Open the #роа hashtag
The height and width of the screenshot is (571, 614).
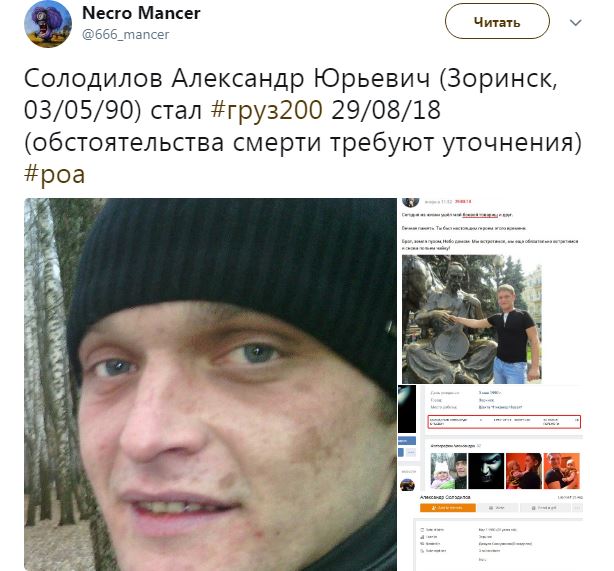(54, 173)
